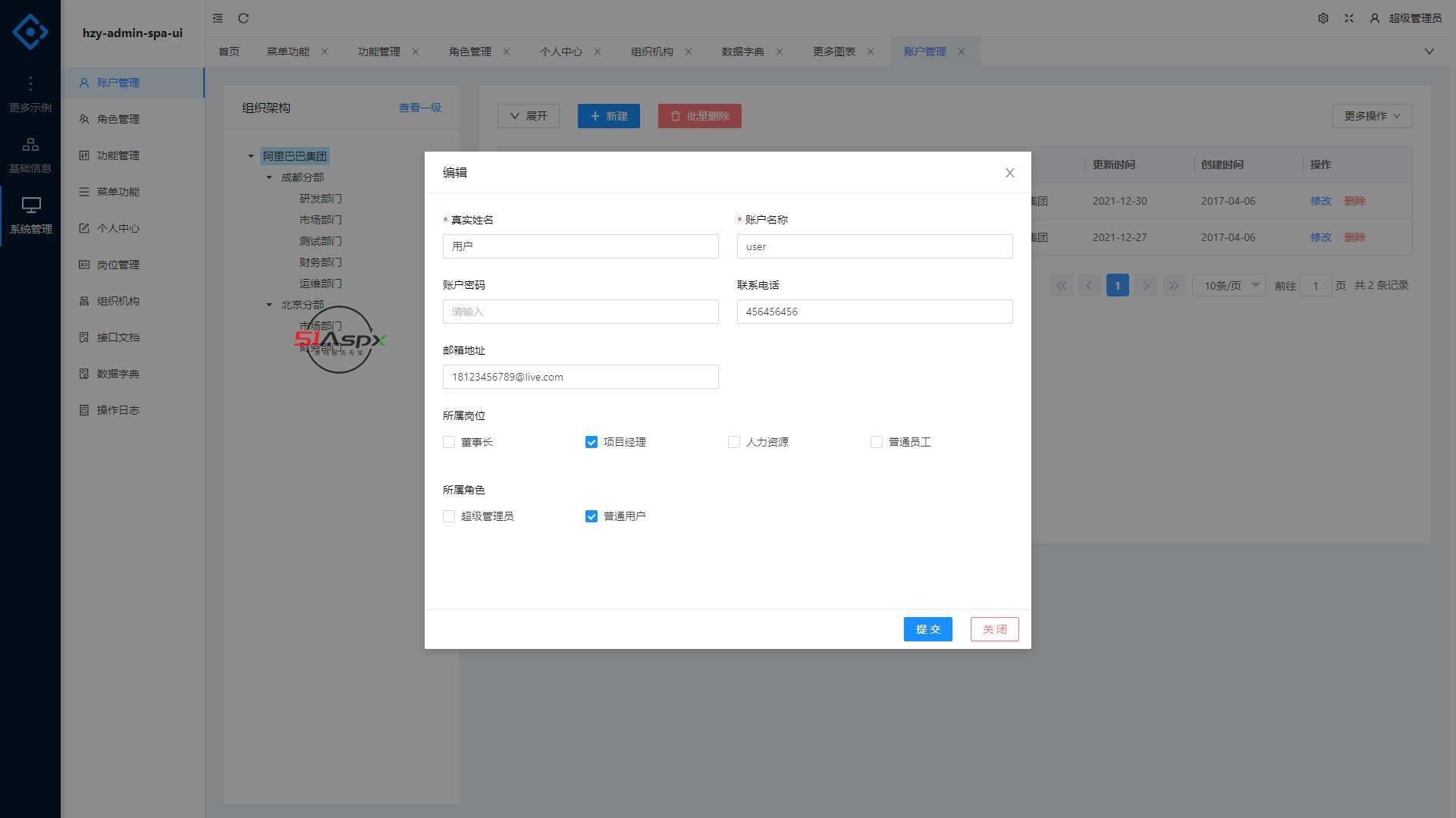Submit the form with 提交

pos(928,629)
